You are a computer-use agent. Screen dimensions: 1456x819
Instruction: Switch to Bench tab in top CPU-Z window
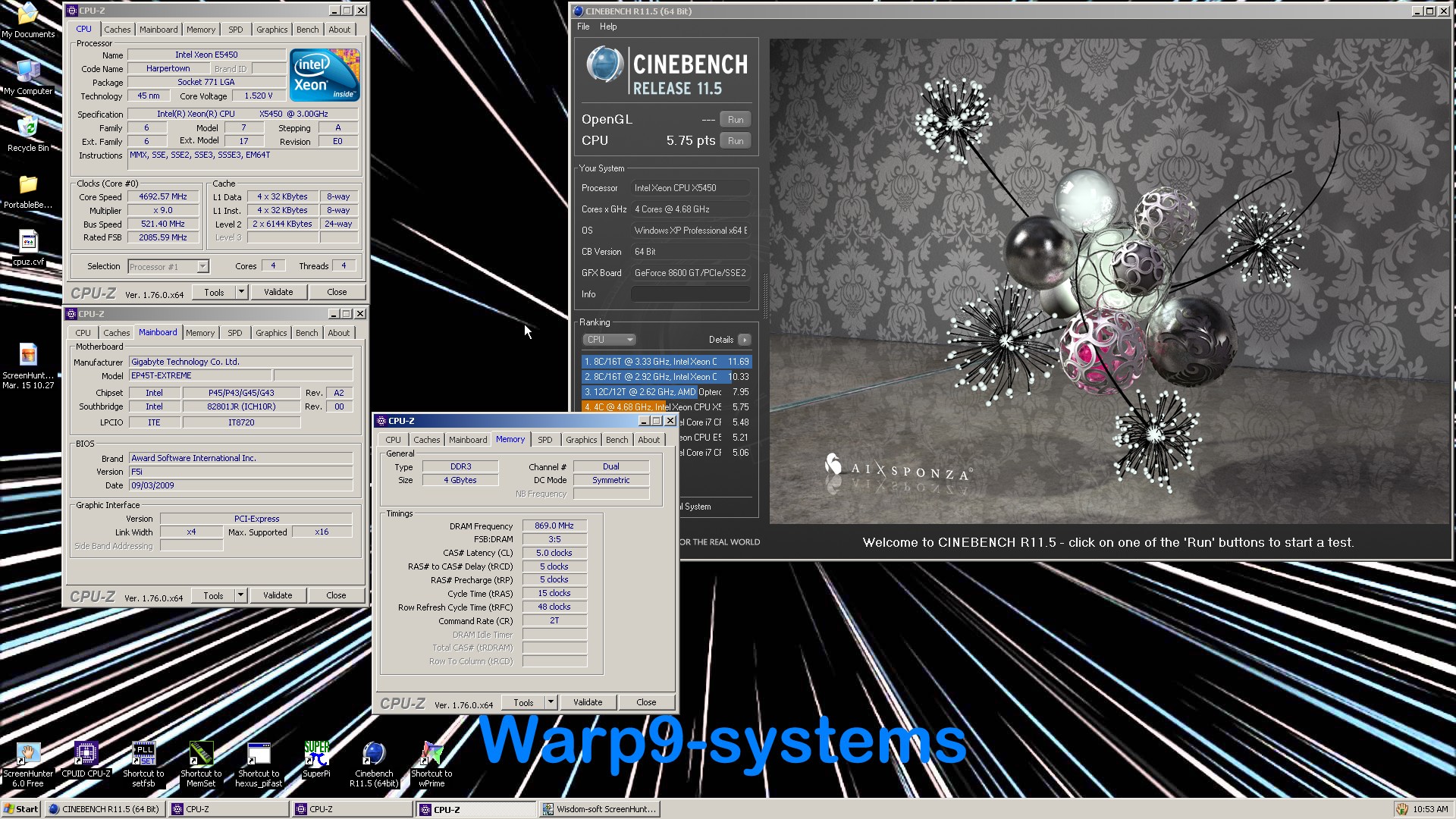307,30
